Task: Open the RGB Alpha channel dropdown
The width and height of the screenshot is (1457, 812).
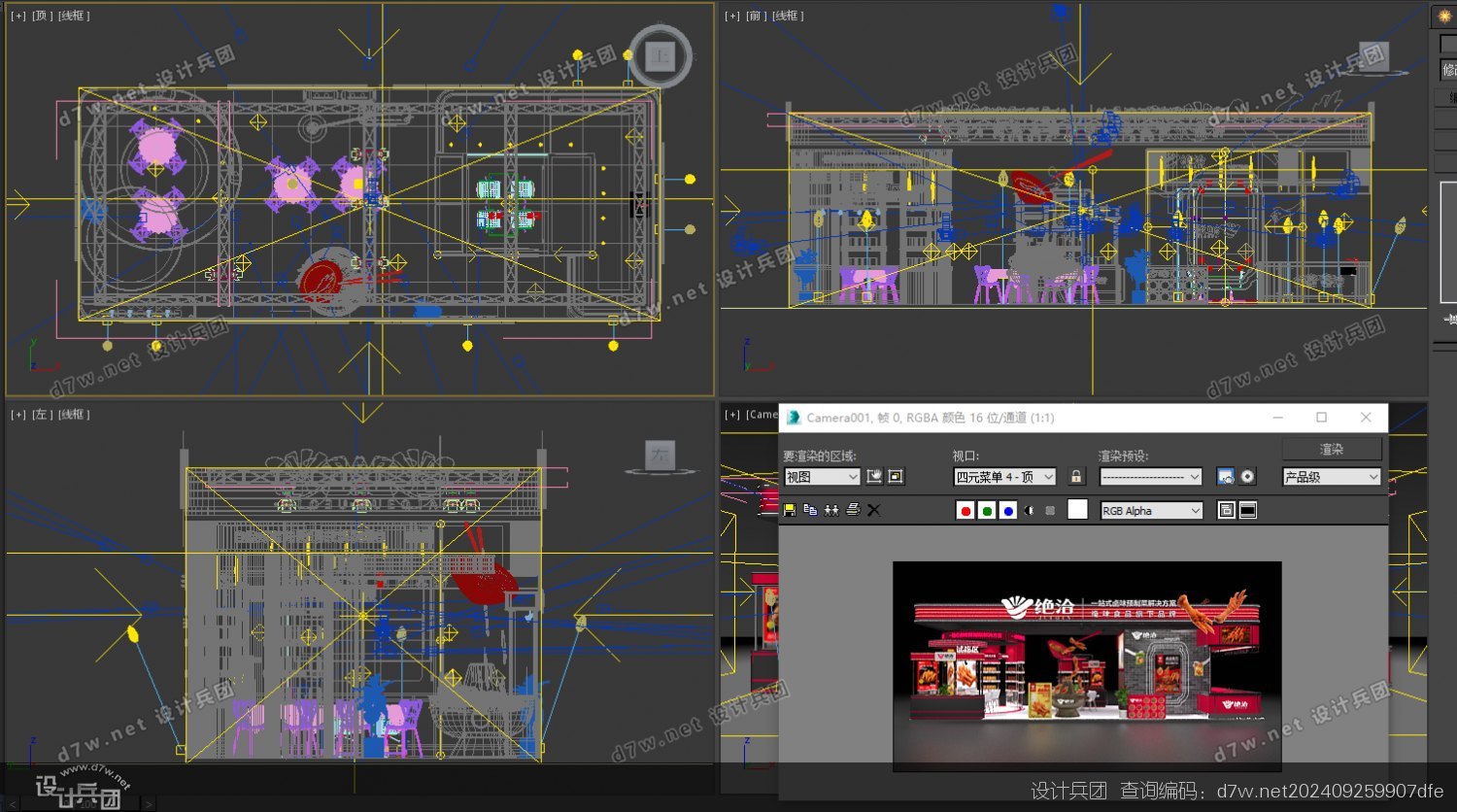Action: click(x=1151, y=511)
